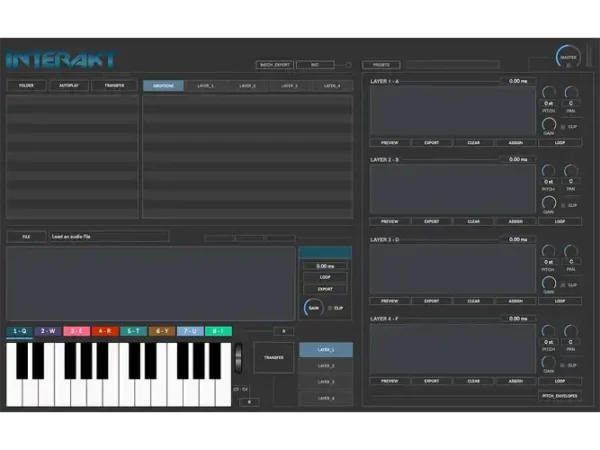Click Layer 2 PITCH knob
The image size is (600, 450).
click(x=548, y=171)
